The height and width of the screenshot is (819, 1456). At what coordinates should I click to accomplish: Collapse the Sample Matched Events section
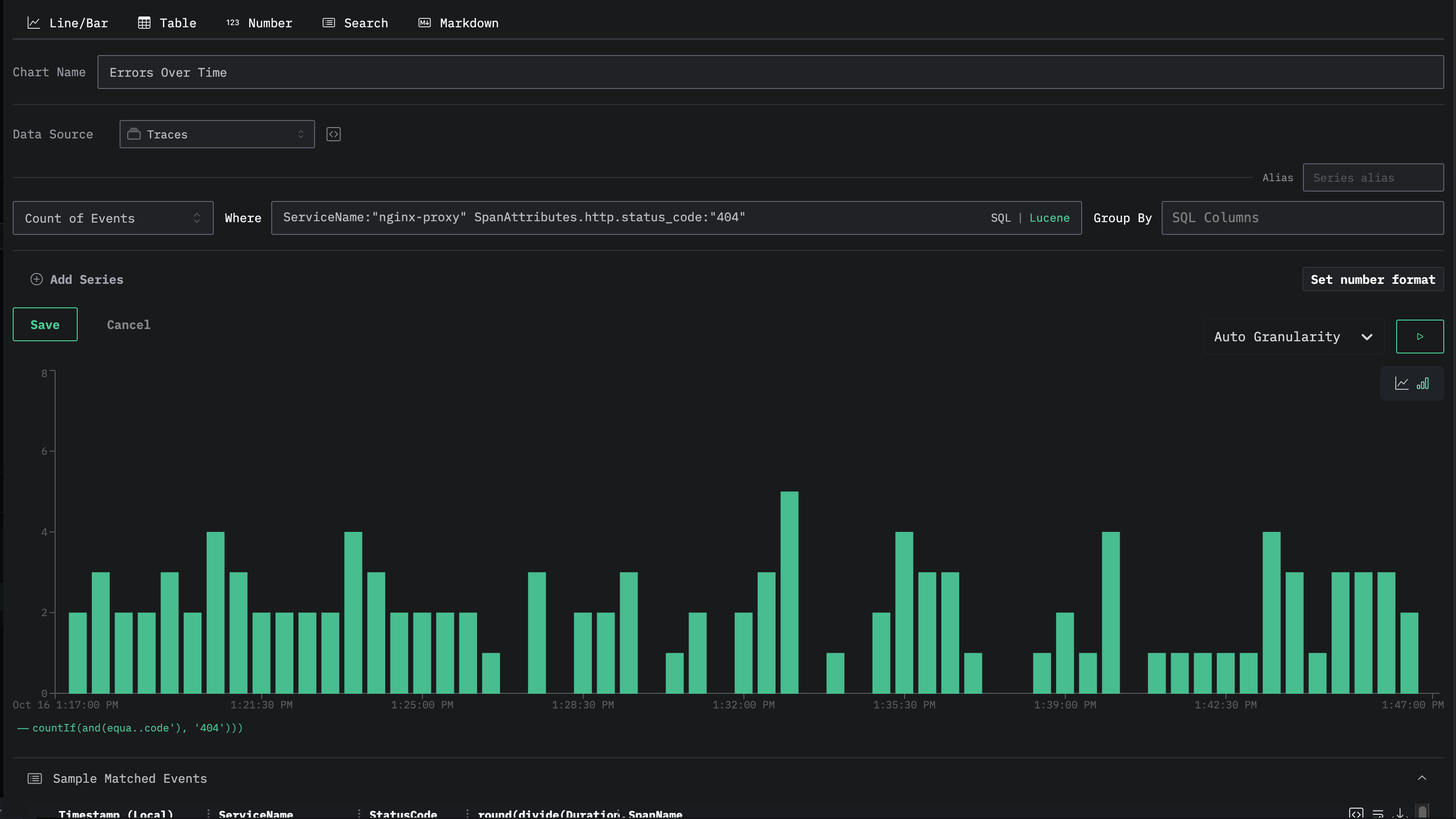pos(1422,779)
